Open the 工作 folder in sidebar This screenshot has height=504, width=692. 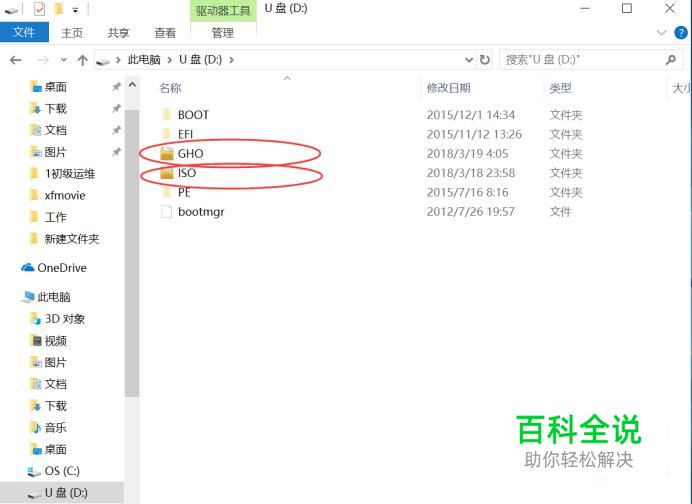pyautogui.click(x=49, y=217)
